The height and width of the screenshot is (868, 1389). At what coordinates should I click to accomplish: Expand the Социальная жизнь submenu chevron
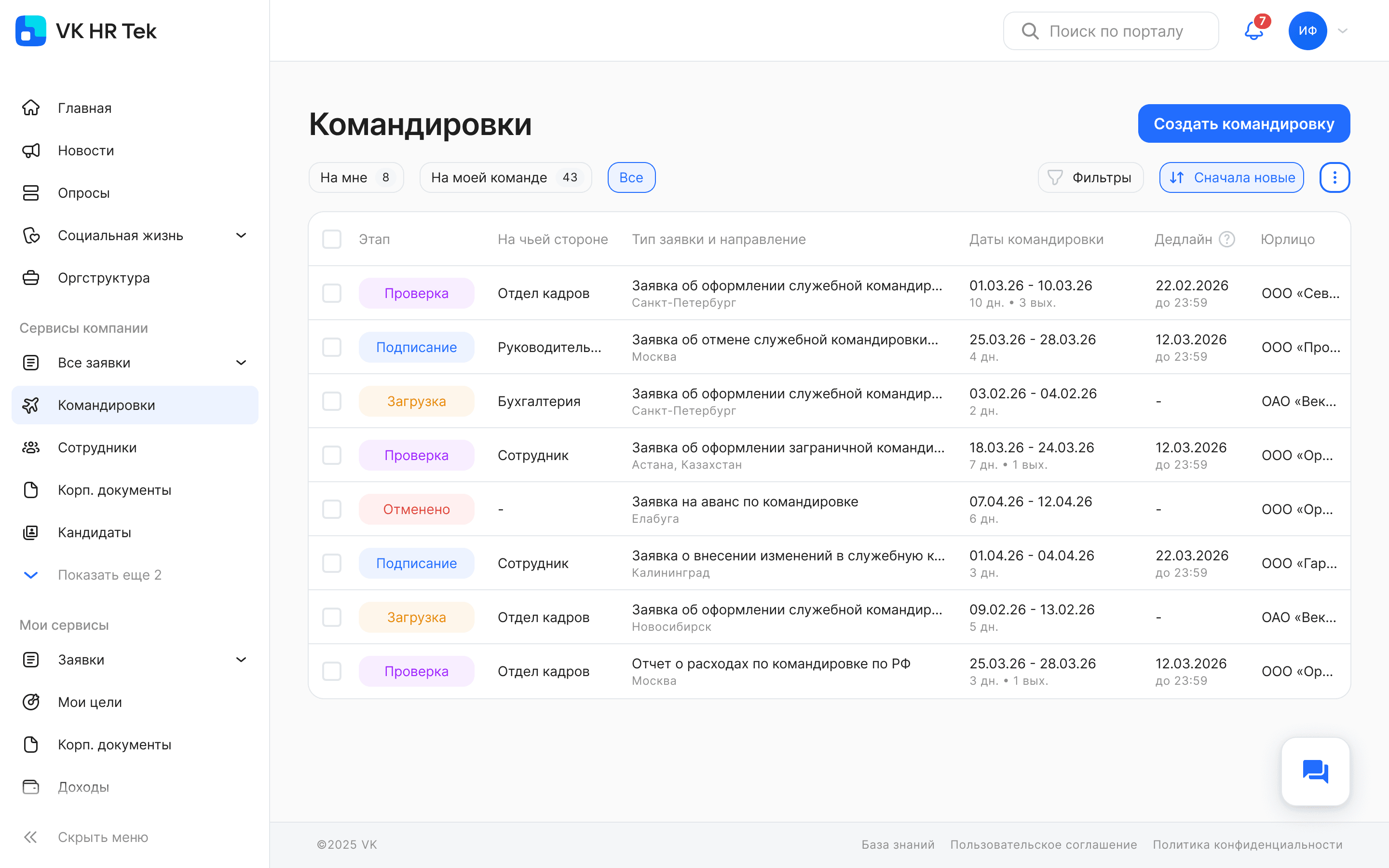pyautogui.click(x=242, y=235)
